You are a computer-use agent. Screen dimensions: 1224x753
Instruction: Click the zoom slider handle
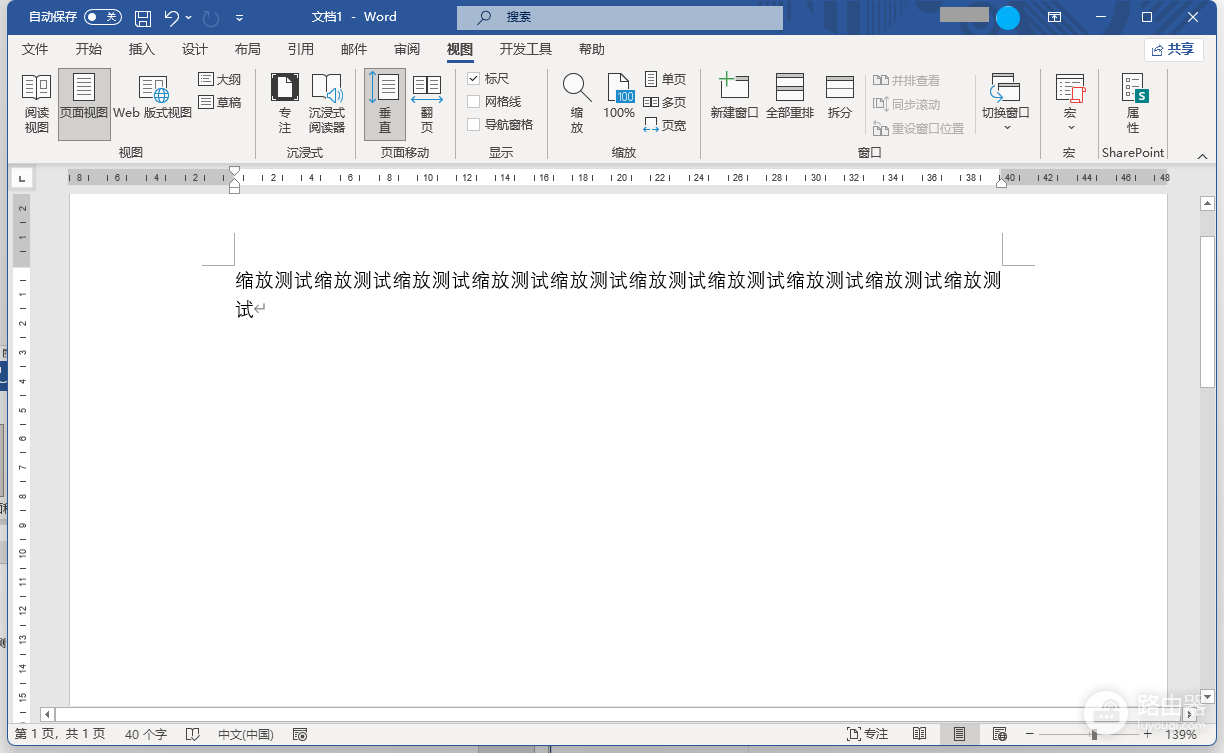[x=1094, y=734]
